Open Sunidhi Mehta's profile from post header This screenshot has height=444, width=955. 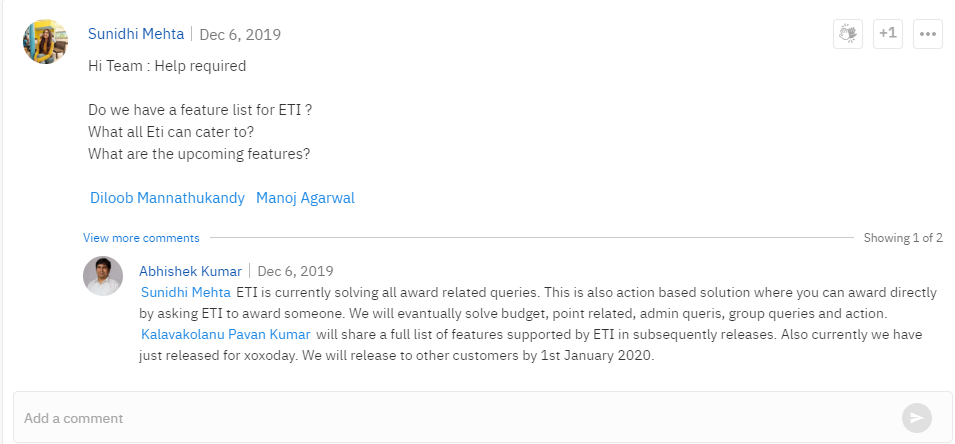pos(136,33)
